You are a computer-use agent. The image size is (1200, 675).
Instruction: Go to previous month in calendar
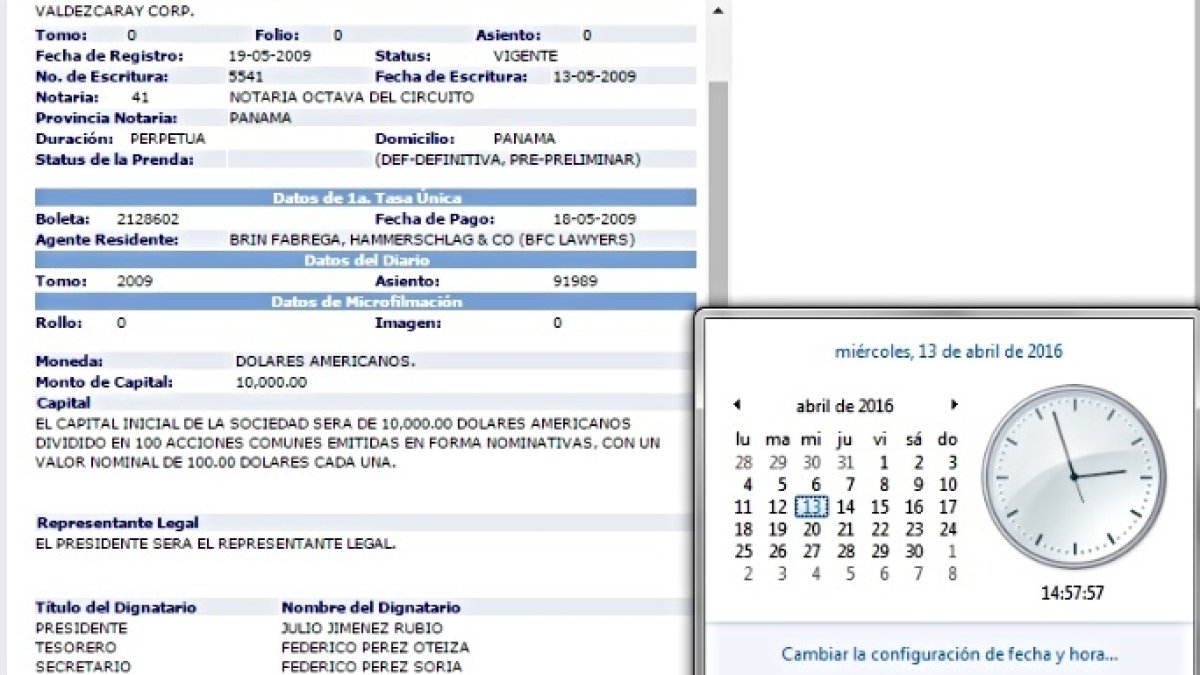click(x=737, y=405)
